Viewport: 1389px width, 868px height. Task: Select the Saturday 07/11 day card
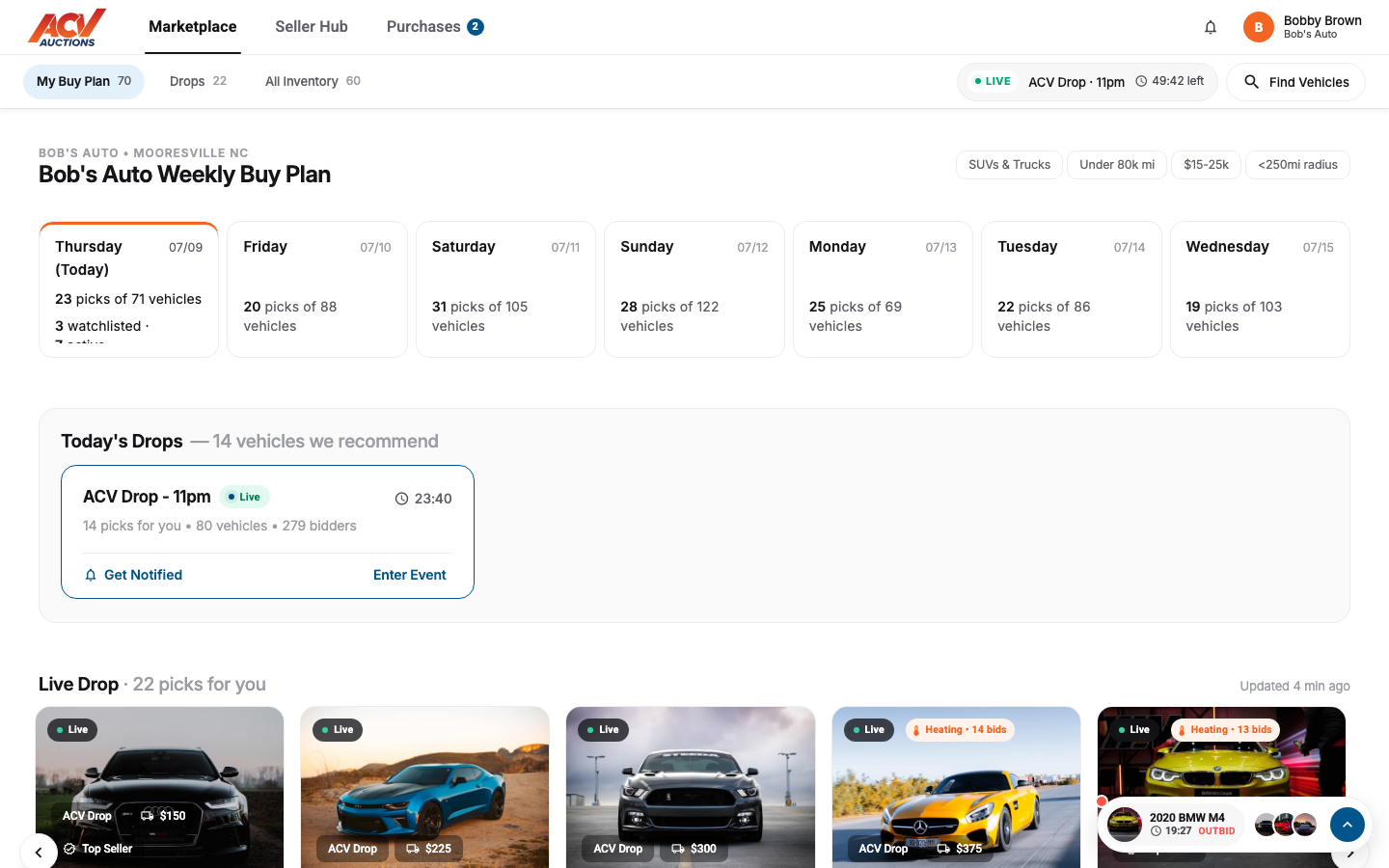coord(505,289)
